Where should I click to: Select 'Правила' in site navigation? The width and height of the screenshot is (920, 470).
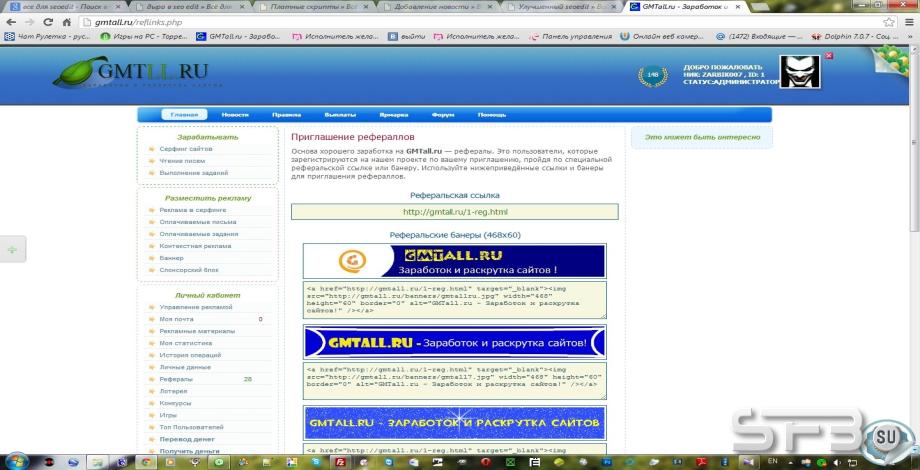[287, 115]
